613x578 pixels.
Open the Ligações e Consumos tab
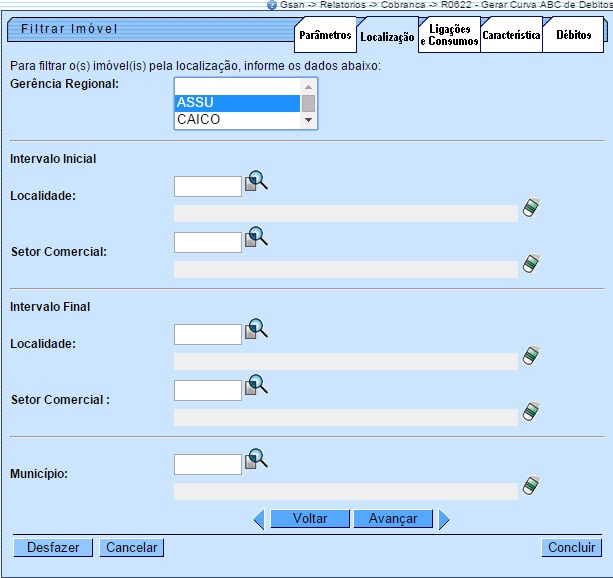pyautogui.click(x=448, y=36)
